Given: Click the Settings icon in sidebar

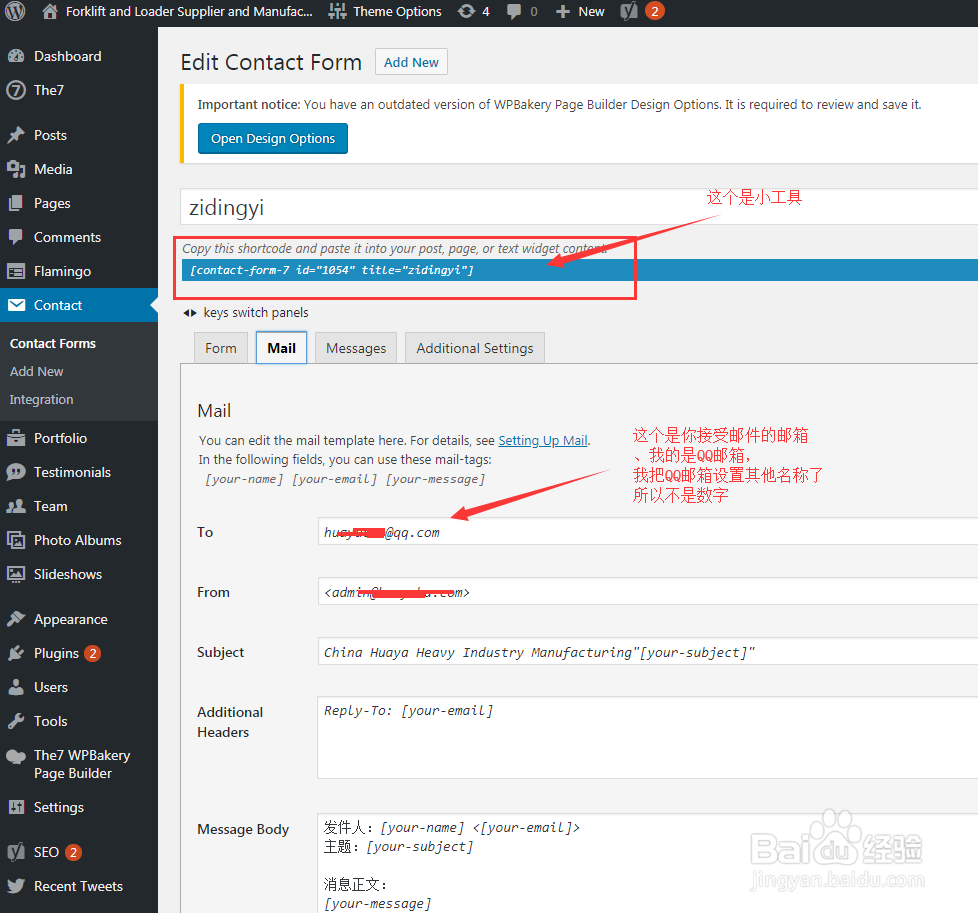Looking at the screenshot, I should click(x=16, y=807).
